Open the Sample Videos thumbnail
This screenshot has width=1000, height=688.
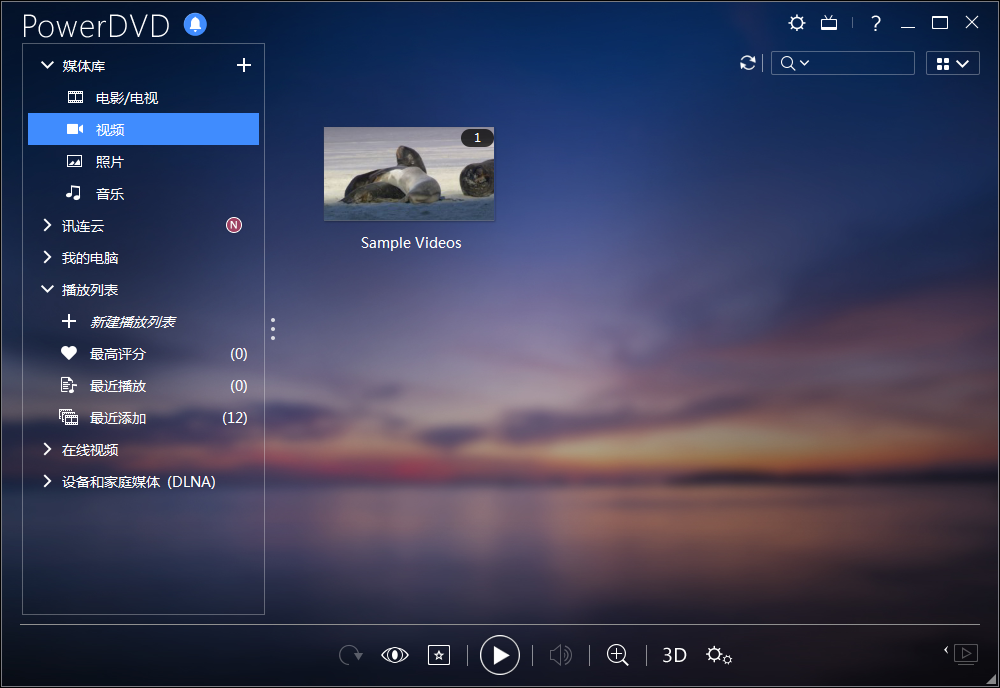409,174
